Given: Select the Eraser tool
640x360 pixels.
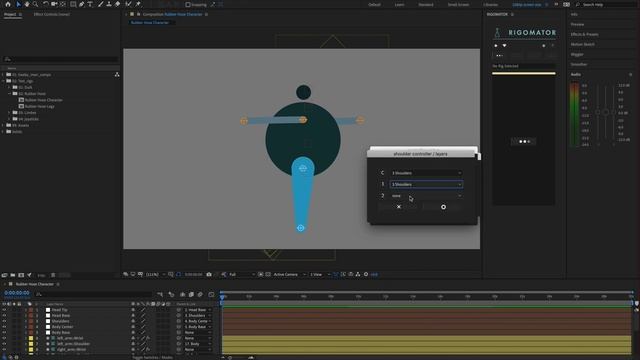Looking at the screenshot, I should pyautogui.click(x=118, y=4).
